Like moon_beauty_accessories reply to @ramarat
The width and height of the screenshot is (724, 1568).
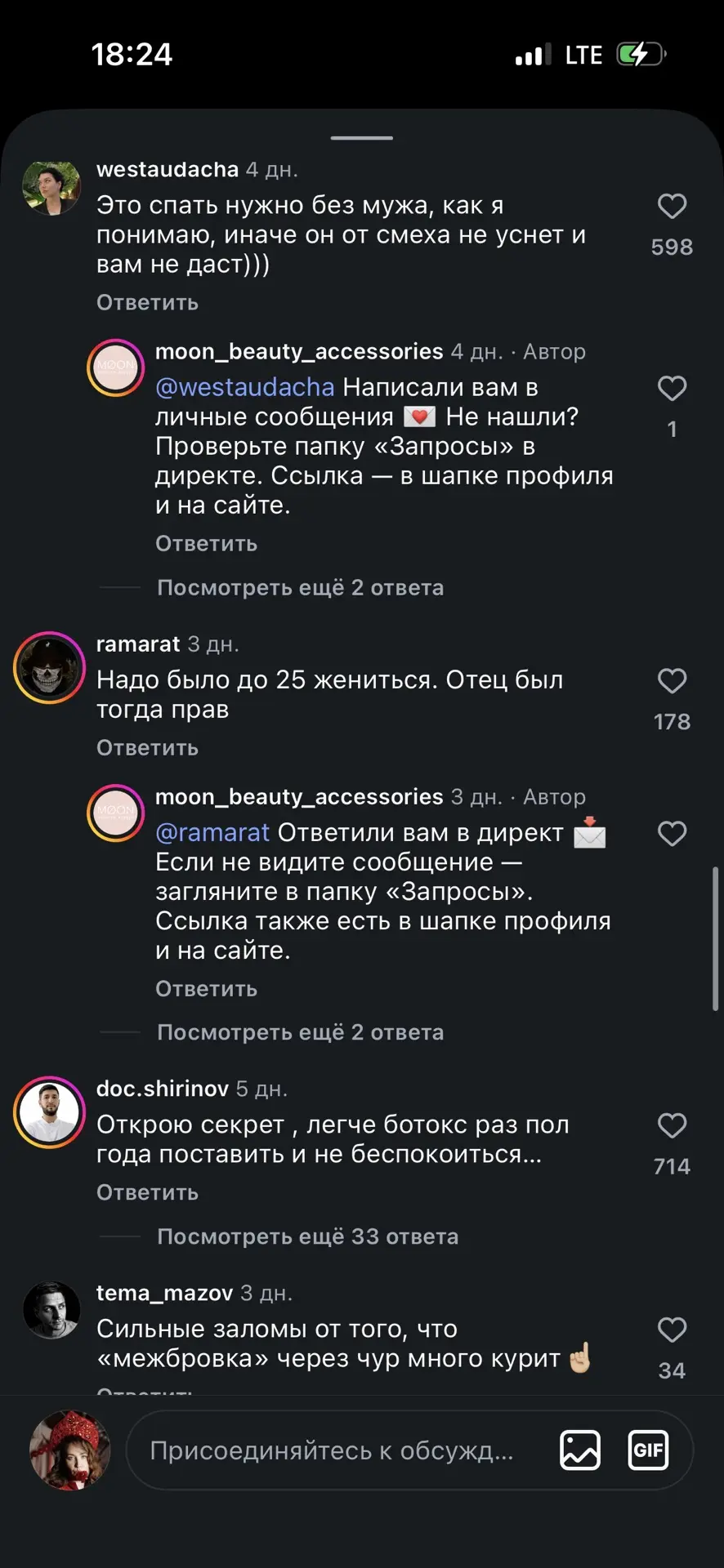(x=672, y=833)
